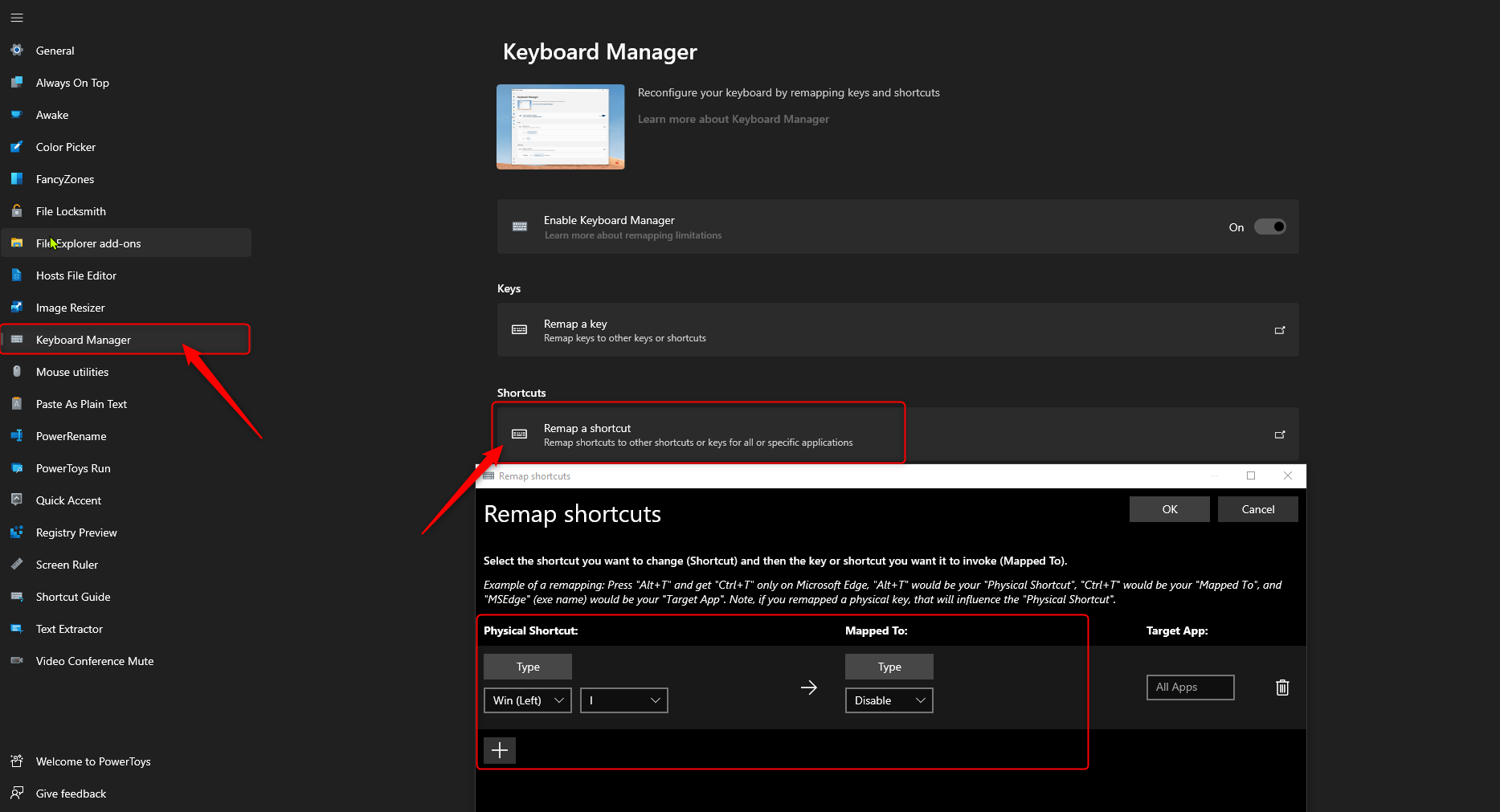Open Text Extractor settings in the sidebar
The height and width of the screenshot is (812, 1500).
pos(126,628)
